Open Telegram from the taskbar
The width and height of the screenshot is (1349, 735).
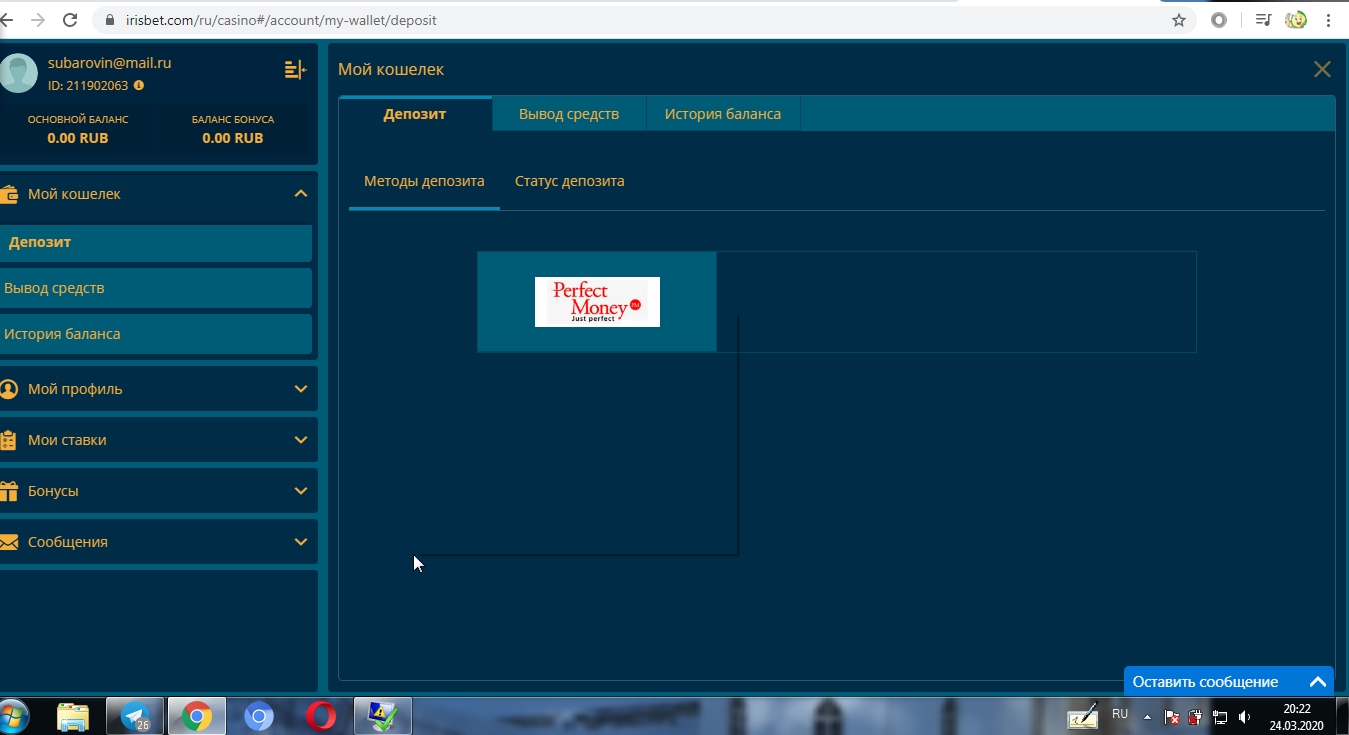[135, 716]
